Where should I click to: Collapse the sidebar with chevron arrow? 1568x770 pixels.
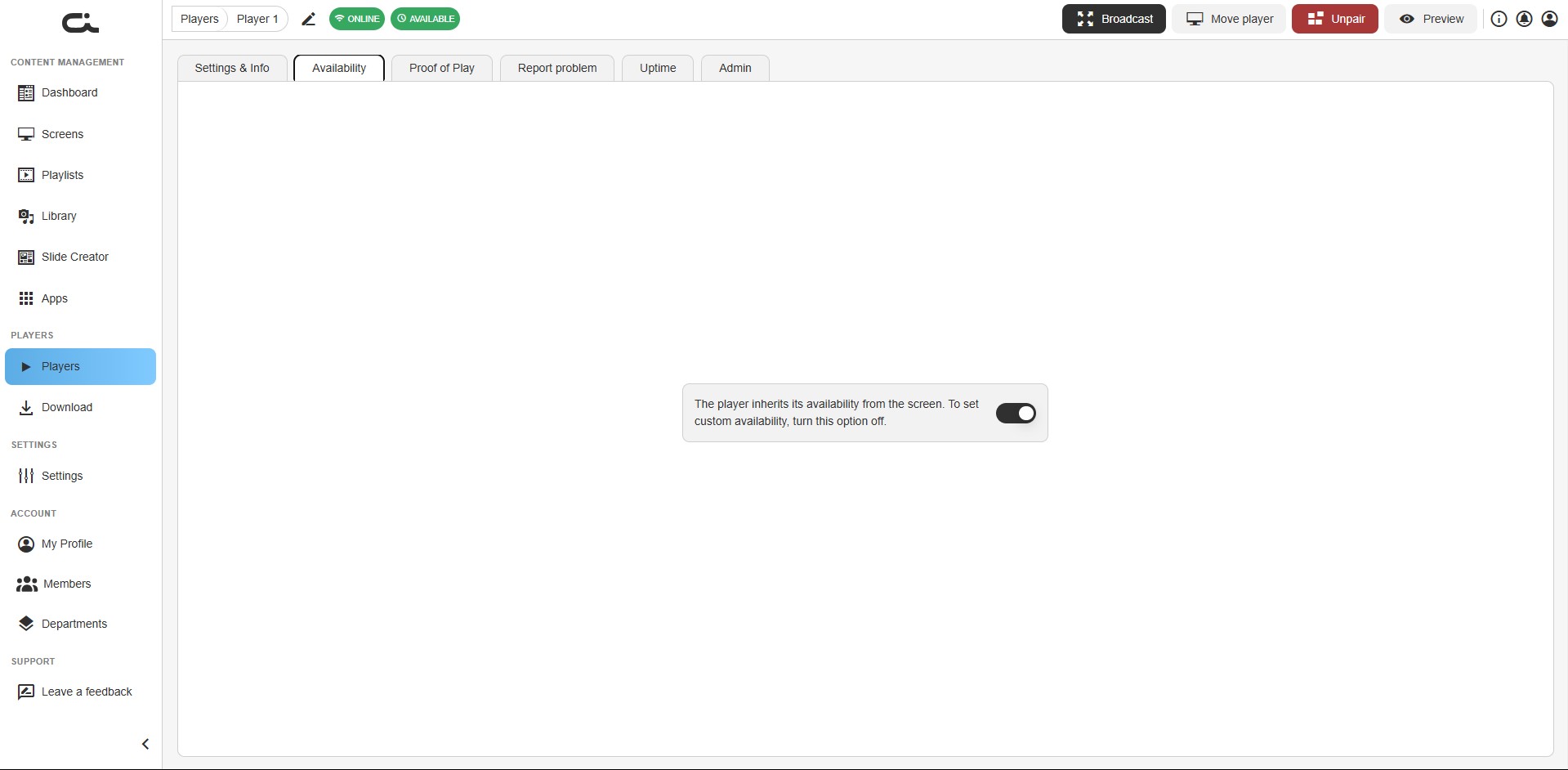145,744
